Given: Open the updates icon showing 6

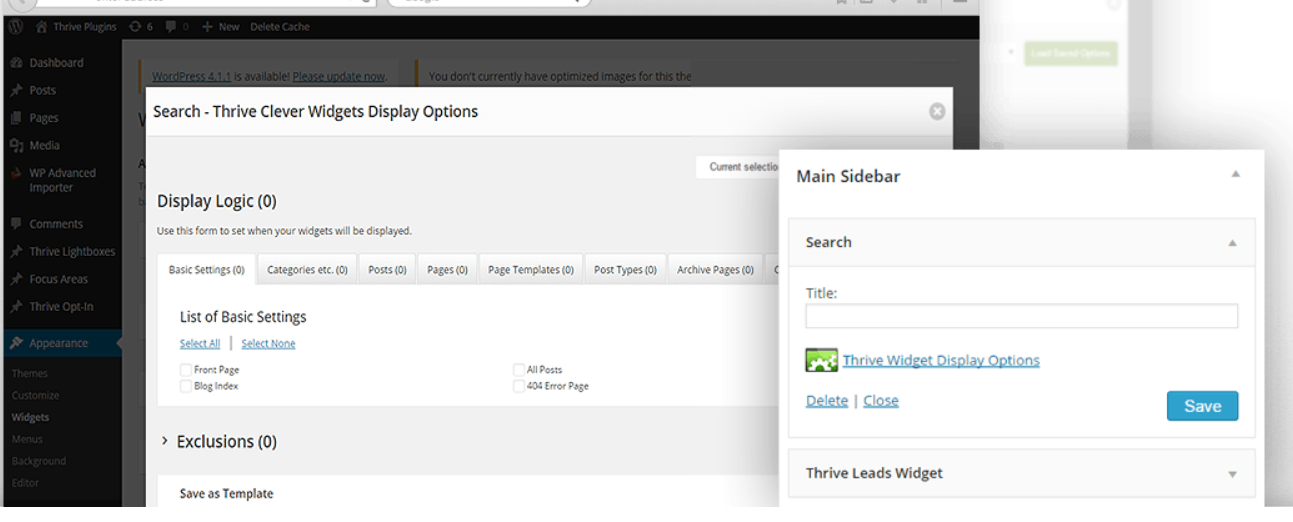Looking at the screenshot, I should [x=140, y=27].
